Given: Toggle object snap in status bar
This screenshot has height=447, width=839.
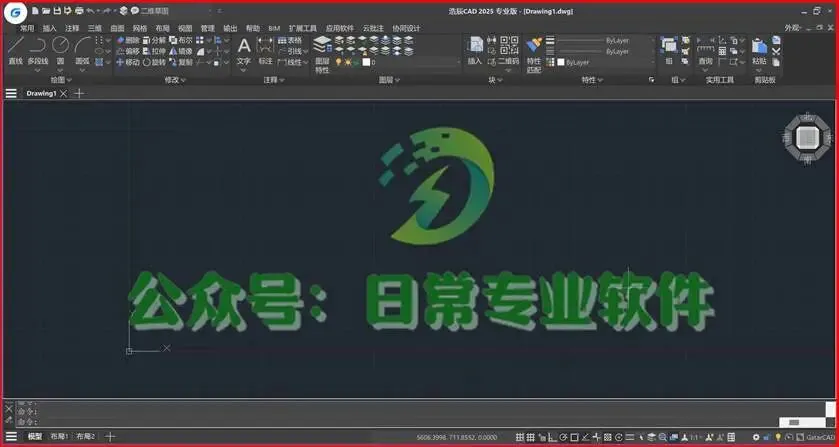Looking at the screenshot, I should [574, 437].
